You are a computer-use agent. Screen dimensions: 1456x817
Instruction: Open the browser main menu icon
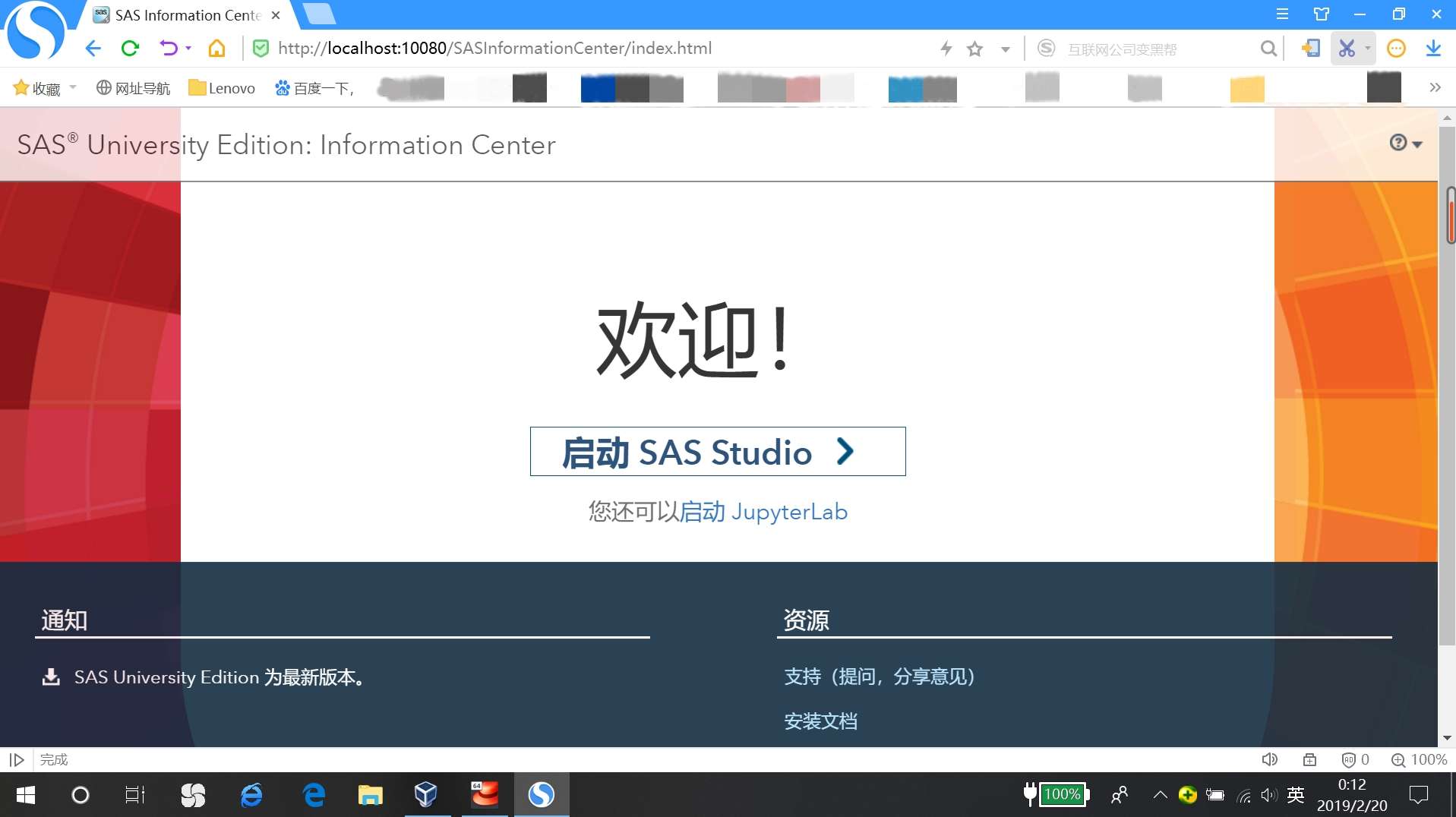(1282, 14)
